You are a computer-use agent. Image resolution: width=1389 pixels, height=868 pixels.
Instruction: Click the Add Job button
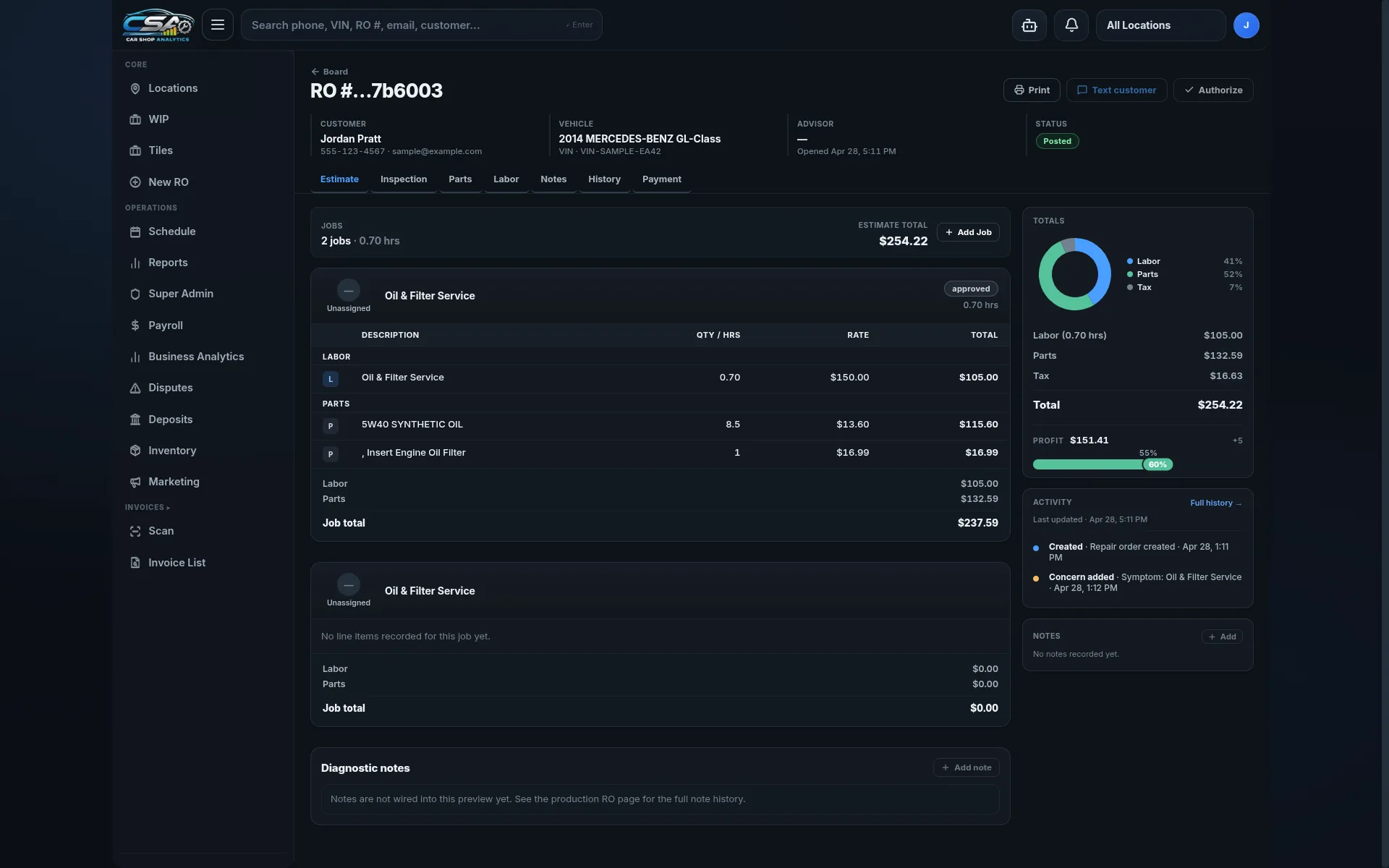968,232
